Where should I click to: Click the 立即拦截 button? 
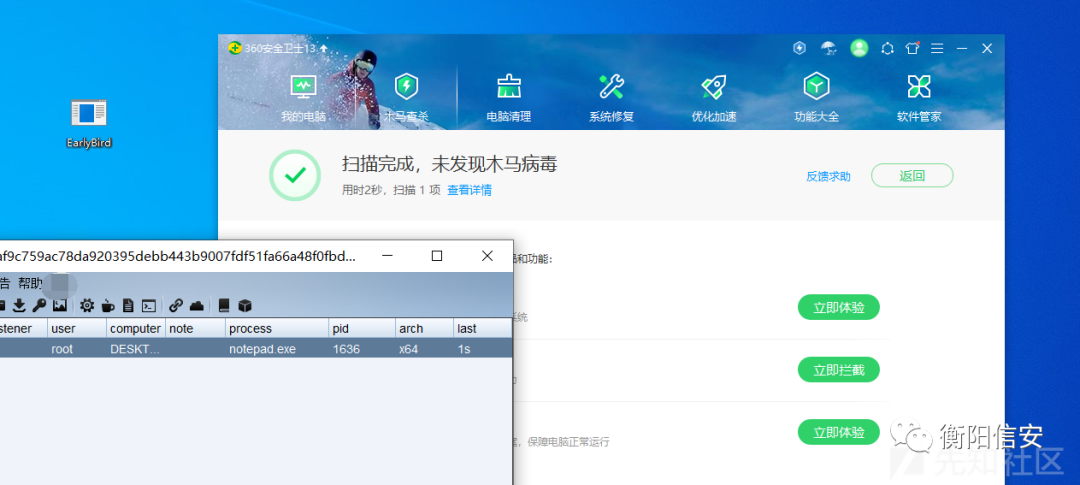coord(838,370)
